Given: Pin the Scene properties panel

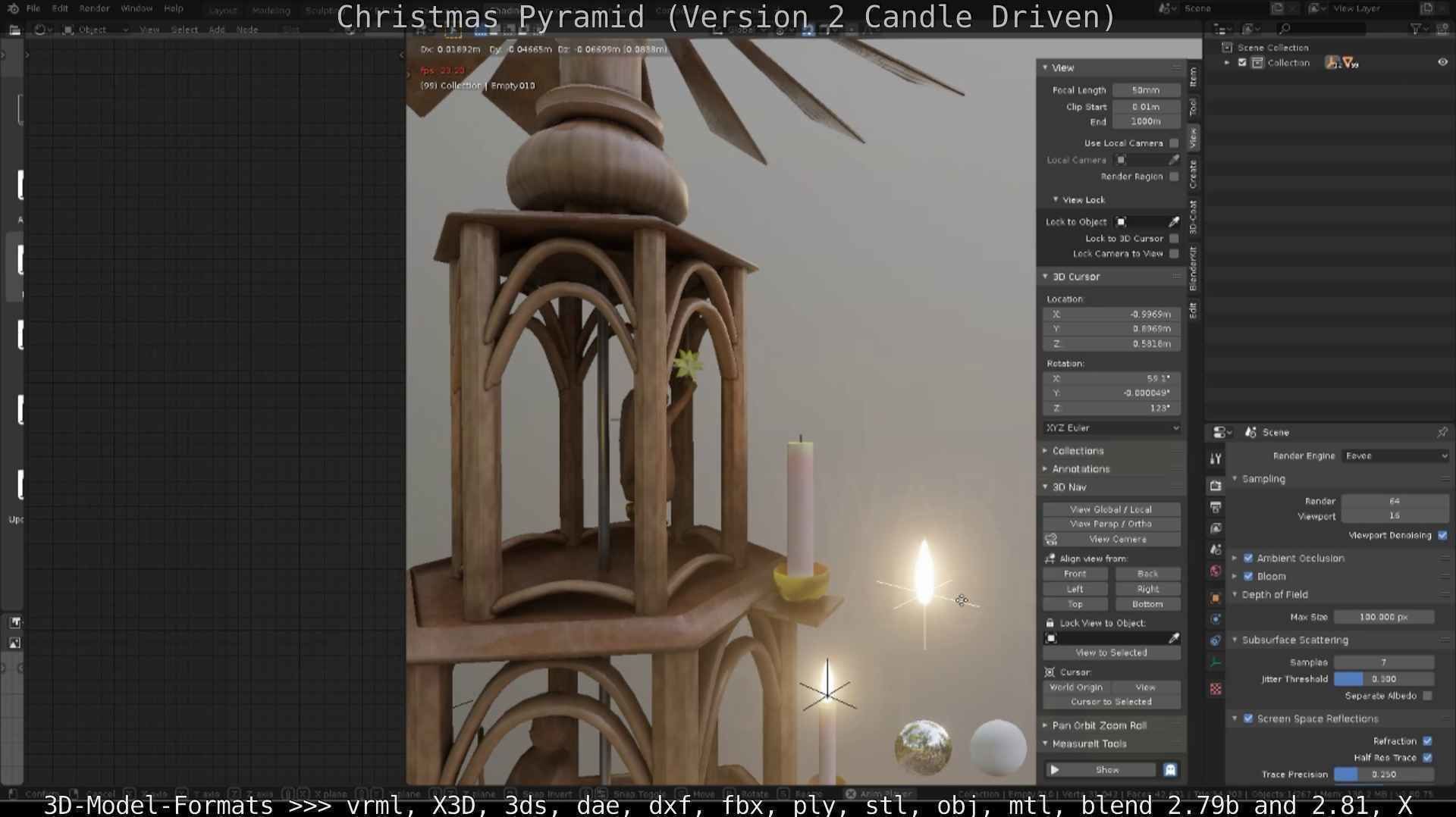Looking at the screenshot, I should [1442, 432].
